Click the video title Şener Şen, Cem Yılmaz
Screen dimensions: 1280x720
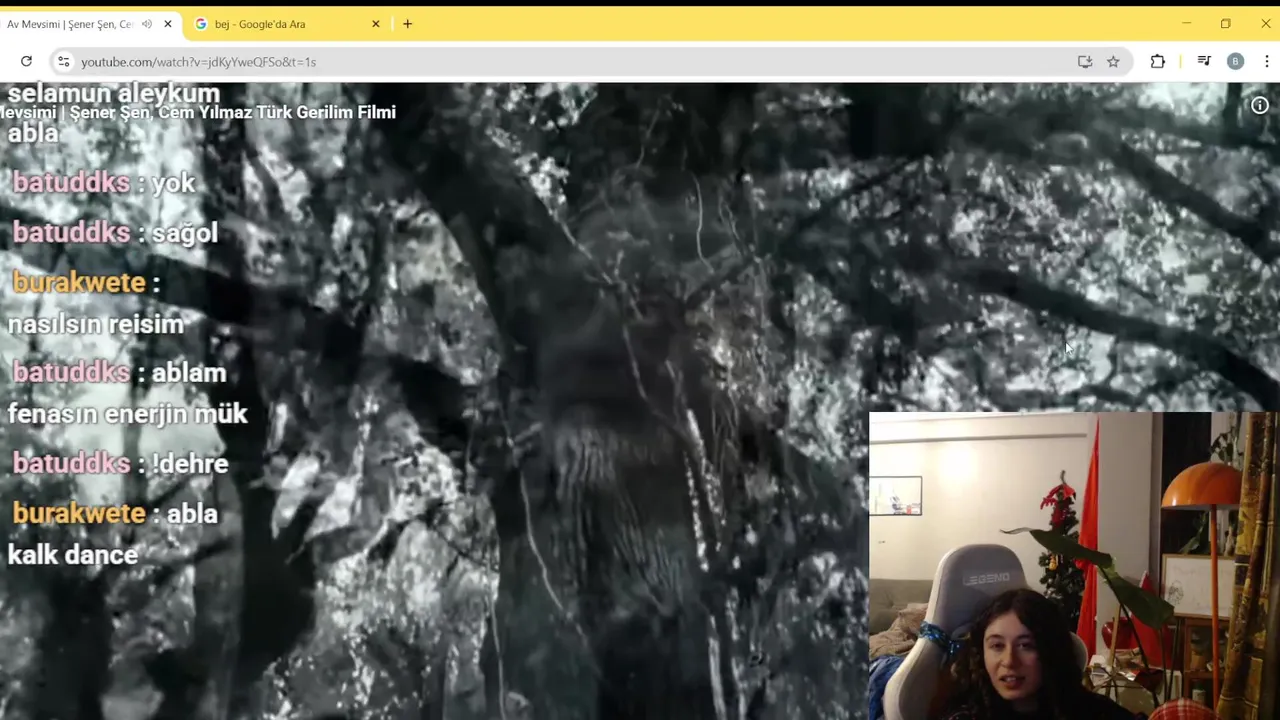[x=198, y=112]
